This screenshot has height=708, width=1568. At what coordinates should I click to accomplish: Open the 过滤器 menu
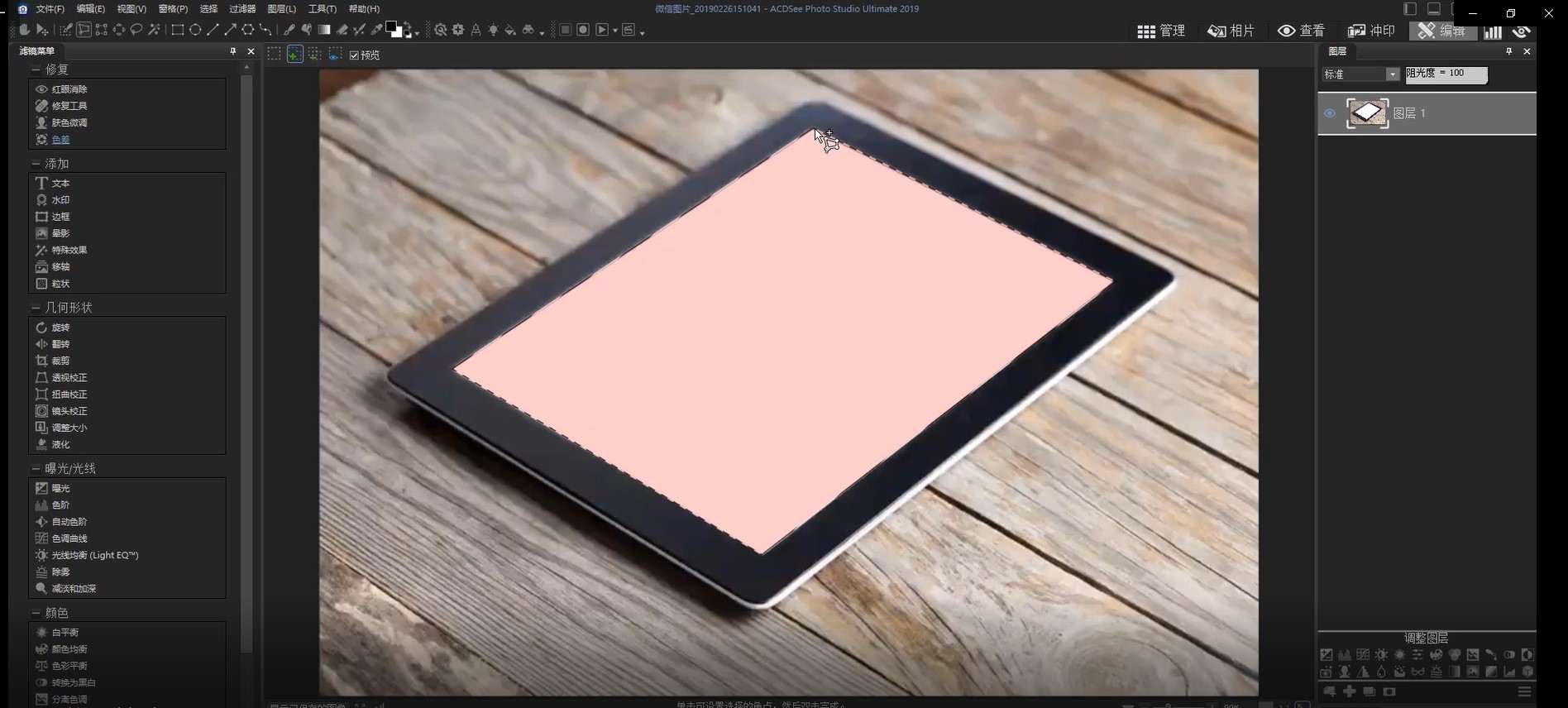[x=242, y=9]
